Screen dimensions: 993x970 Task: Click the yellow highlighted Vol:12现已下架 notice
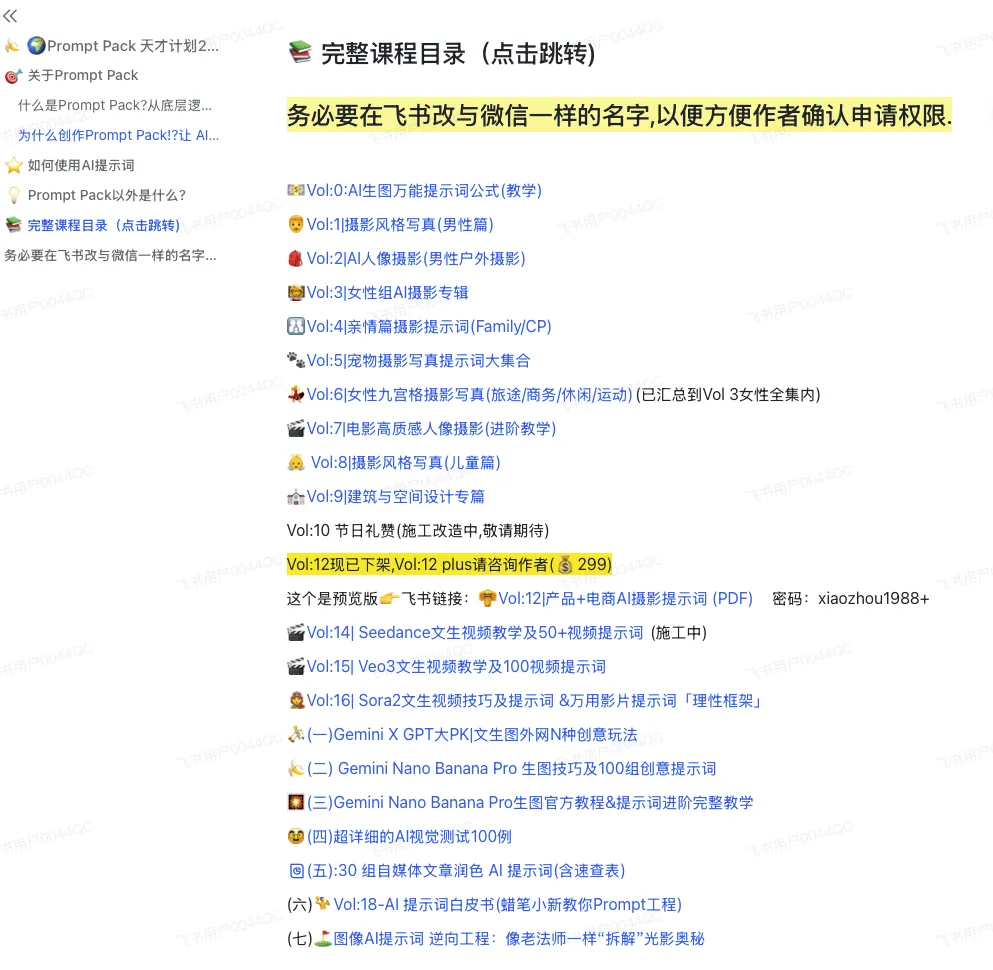448,565
